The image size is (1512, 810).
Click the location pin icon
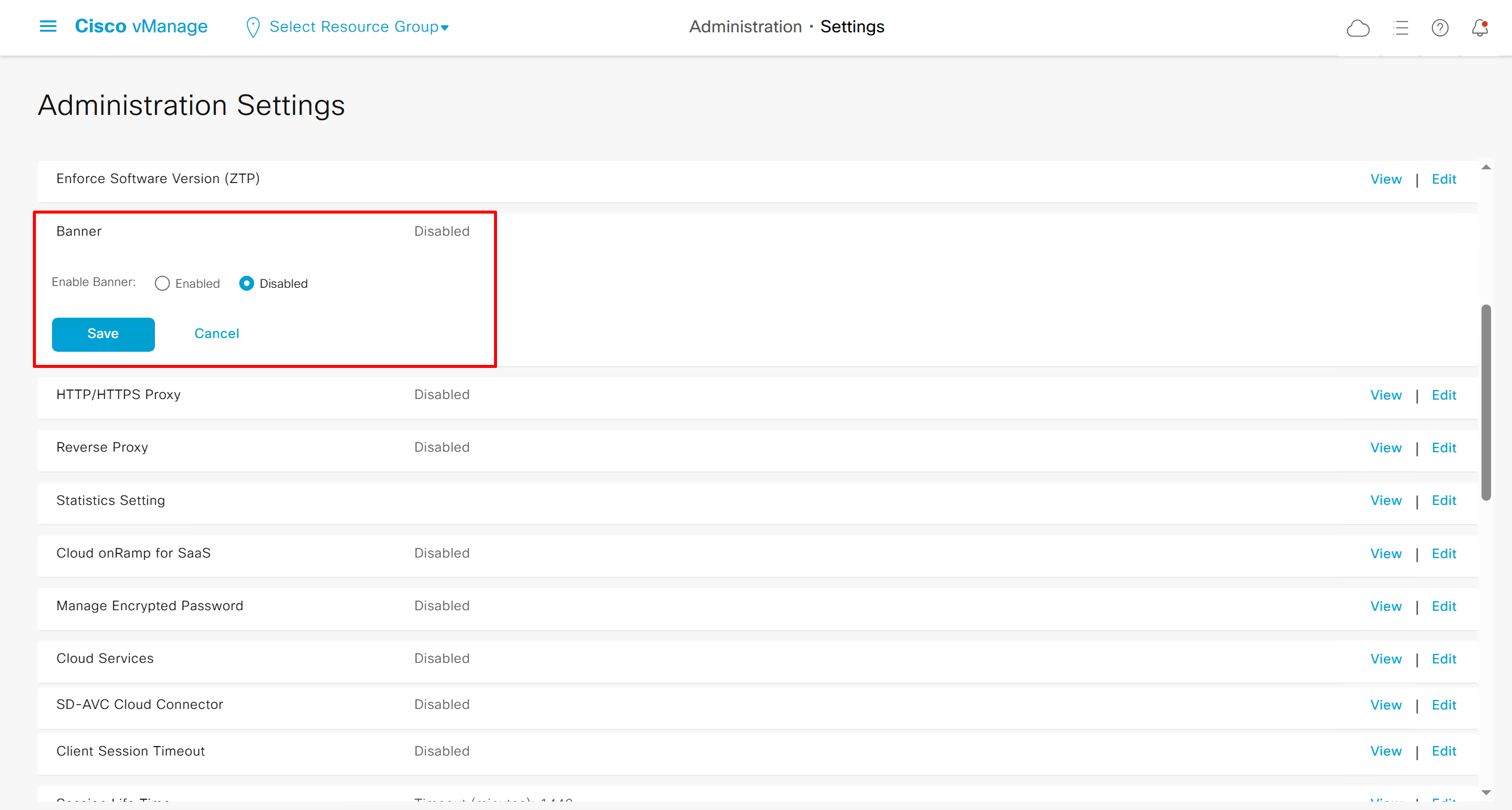click(253, 27)
